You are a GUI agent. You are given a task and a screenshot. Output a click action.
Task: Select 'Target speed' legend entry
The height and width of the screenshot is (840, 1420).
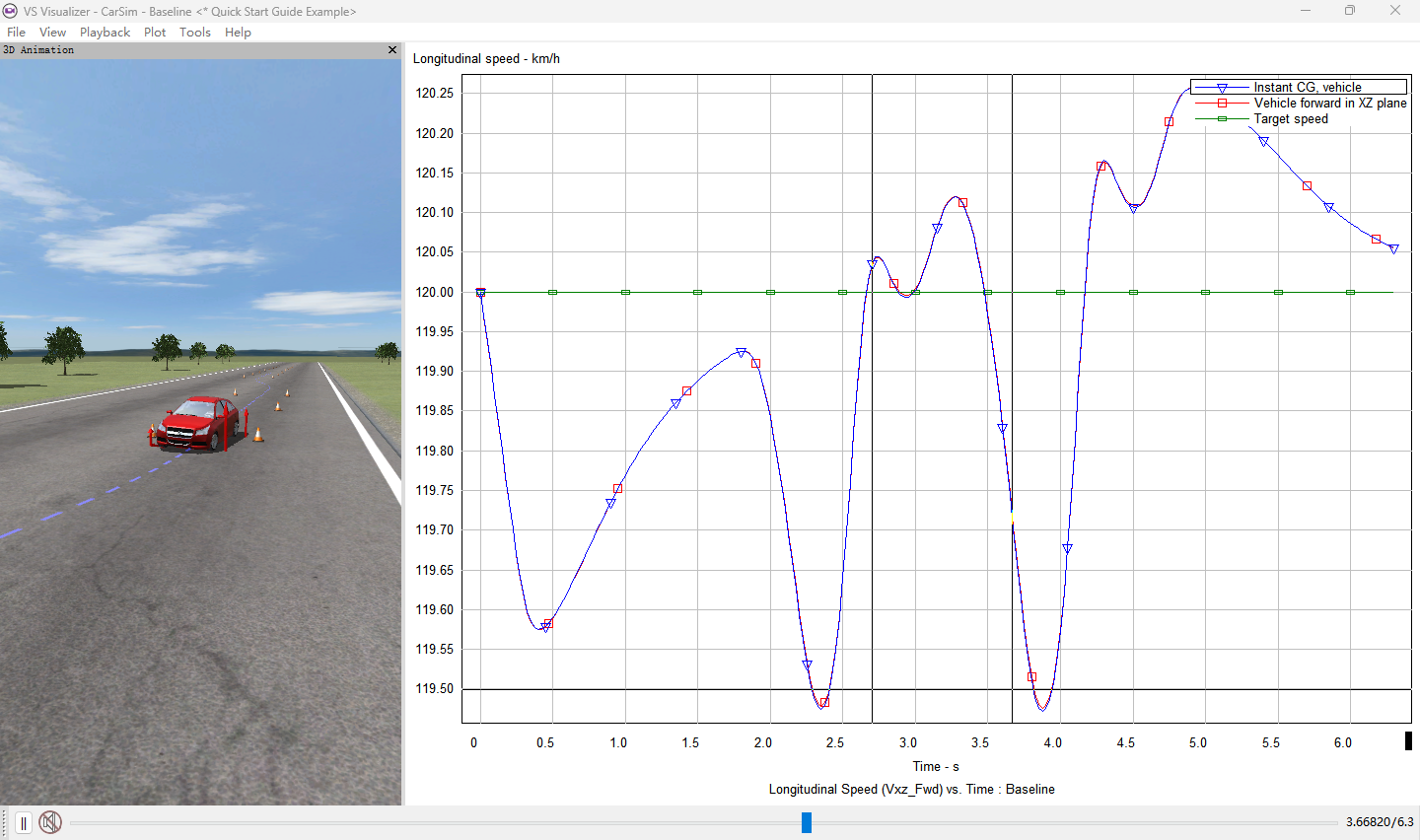pos(1290,119)
